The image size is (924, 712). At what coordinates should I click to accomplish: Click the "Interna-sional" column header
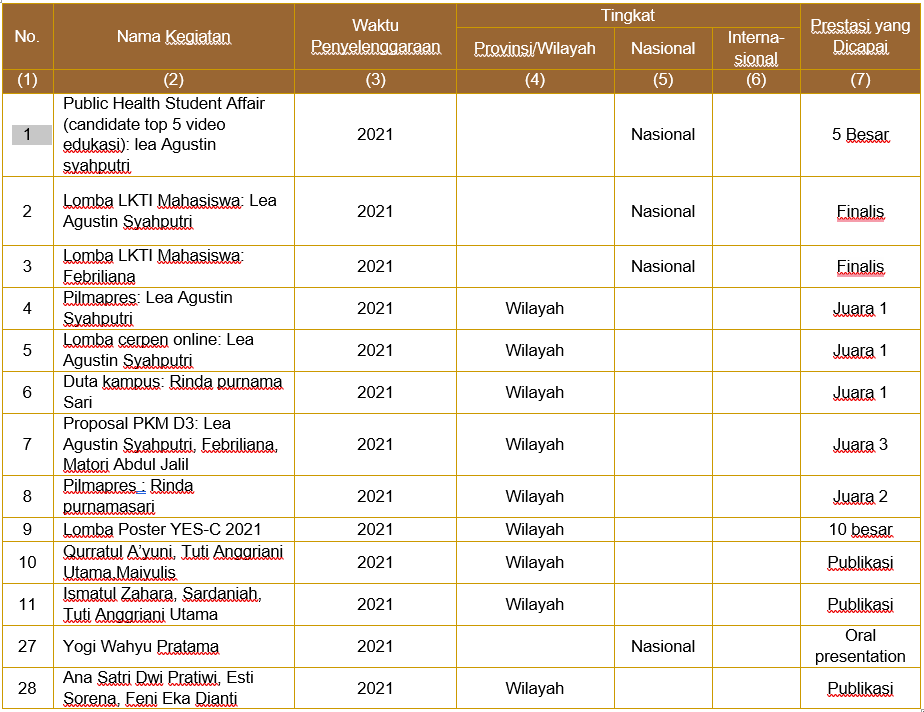click(x=755, y=48)
